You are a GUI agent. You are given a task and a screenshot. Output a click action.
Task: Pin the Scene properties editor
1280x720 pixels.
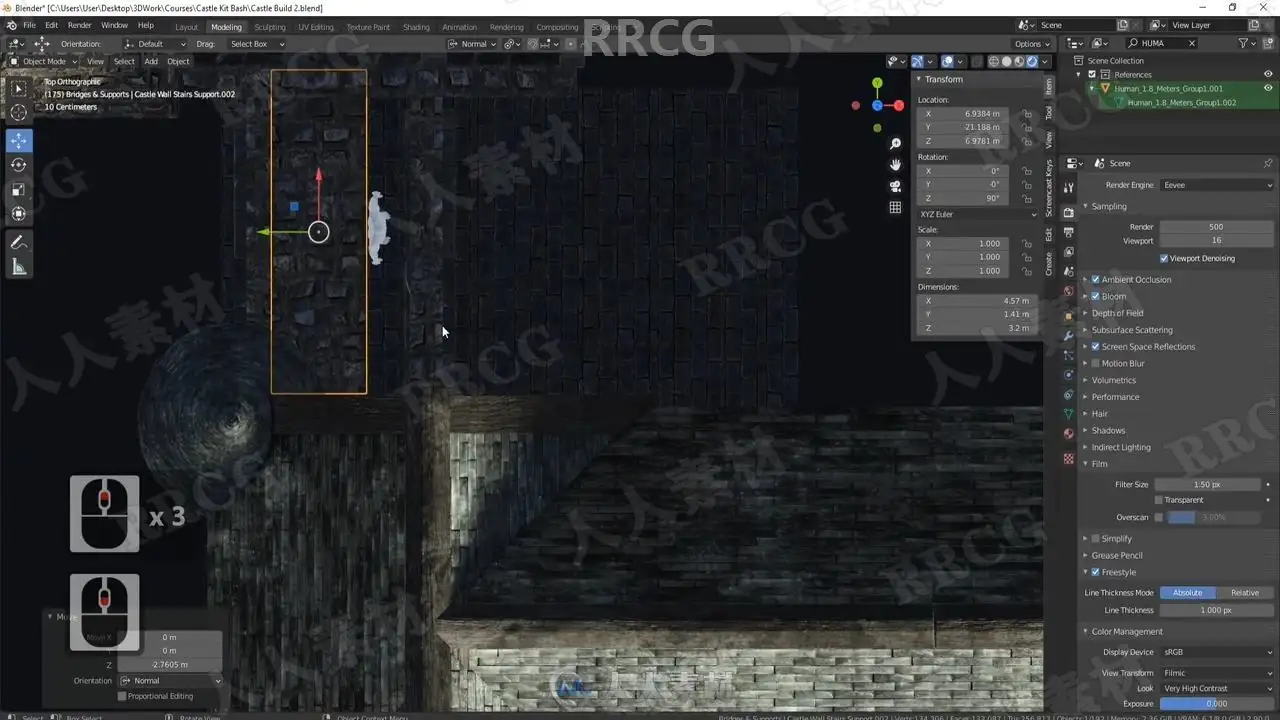click(1268, 163)
